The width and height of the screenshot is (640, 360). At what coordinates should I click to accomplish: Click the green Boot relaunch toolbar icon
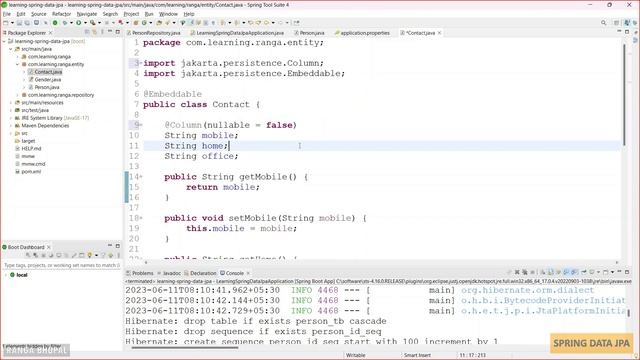(55, 23)
